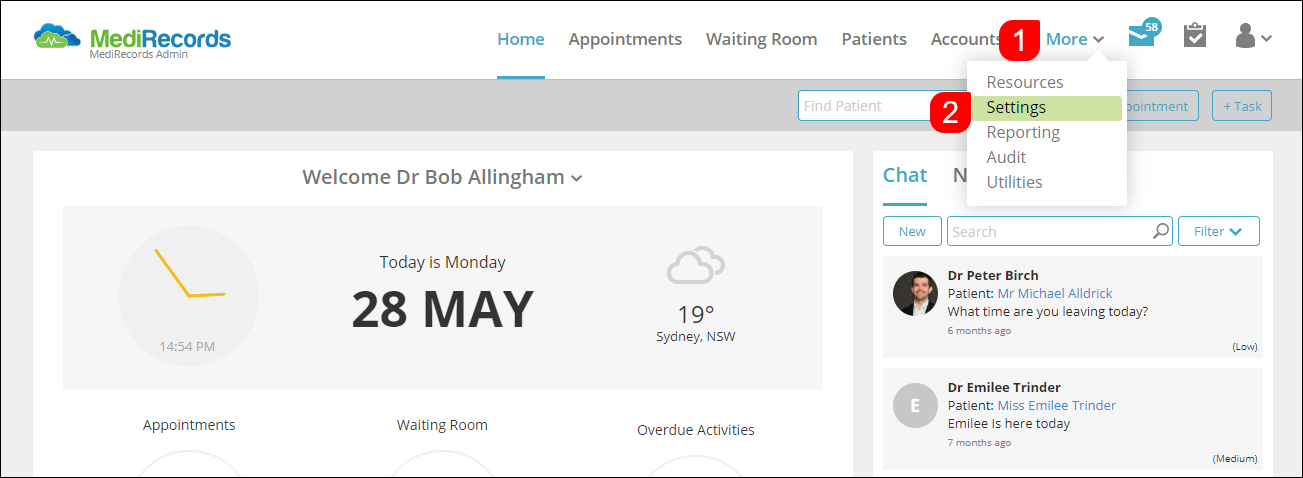Switch to the Waiting Room tab
The height and width of the screenshot is (478, 1303).
coord(761,39)
